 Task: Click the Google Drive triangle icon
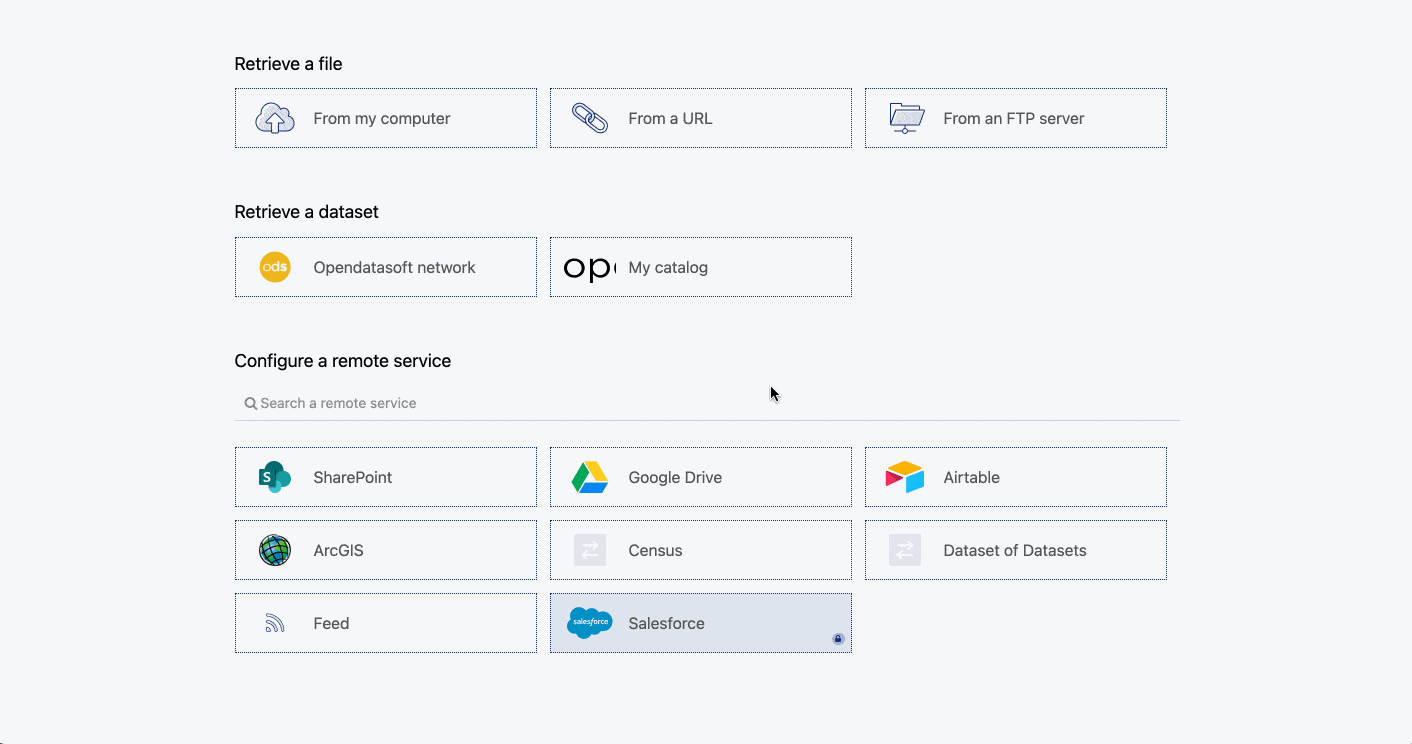point(590,477)
